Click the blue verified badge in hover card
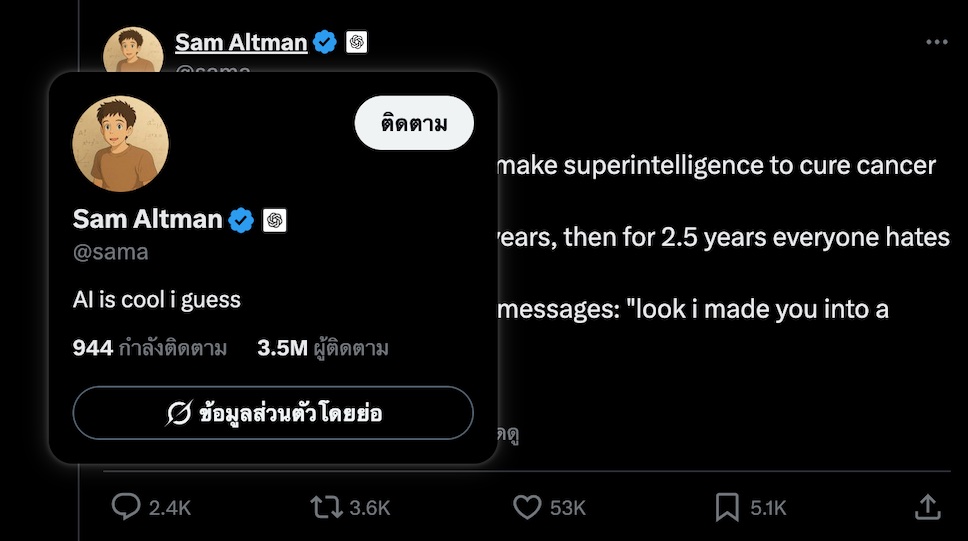The width and height of the screenshot is (968, 541). 241,220
